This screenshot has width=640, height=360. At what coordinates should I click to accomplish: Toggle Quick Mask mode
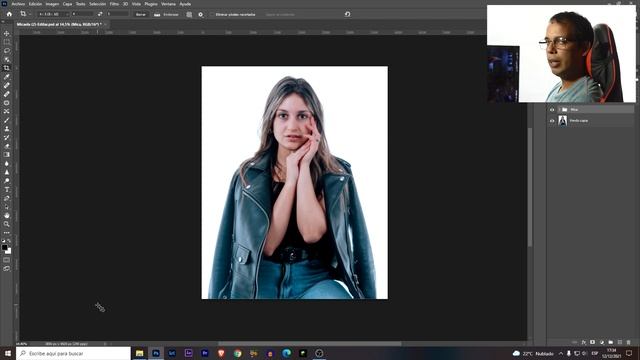7,260
